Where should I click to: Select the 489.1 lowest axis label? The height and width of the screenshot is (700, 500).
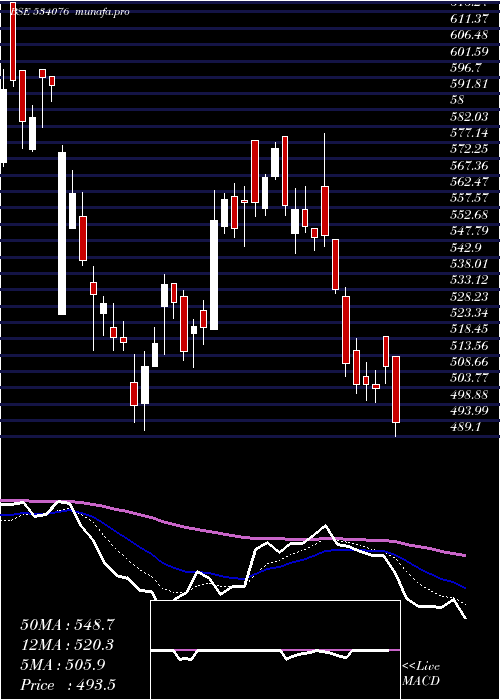(466, 427)
